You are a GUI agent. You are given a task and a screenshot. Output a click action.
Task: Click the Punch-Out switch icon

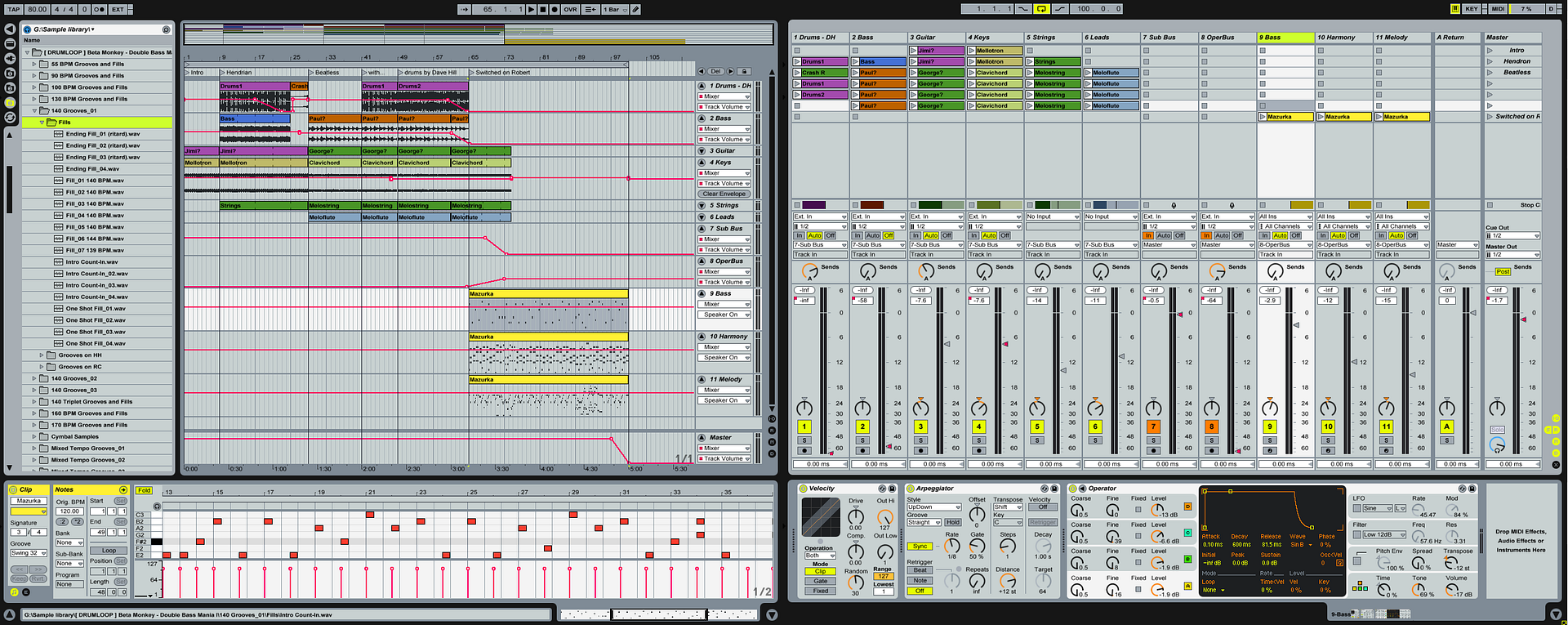(1060, 9)
